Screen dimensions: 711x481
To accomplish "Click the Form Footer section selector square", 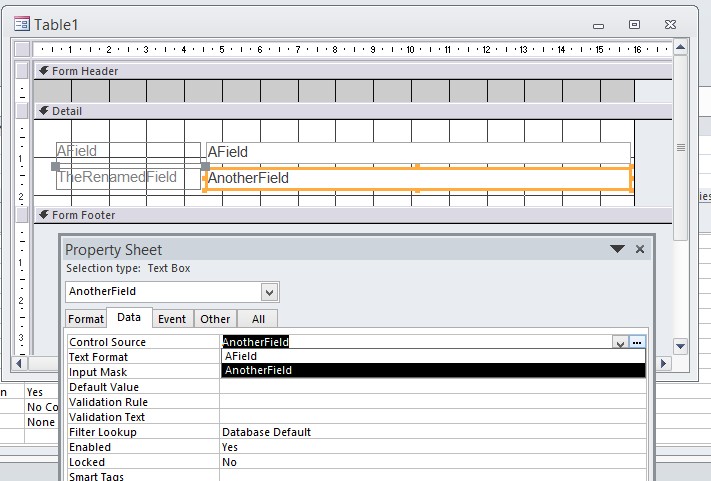I will click(x=22, y=214).
